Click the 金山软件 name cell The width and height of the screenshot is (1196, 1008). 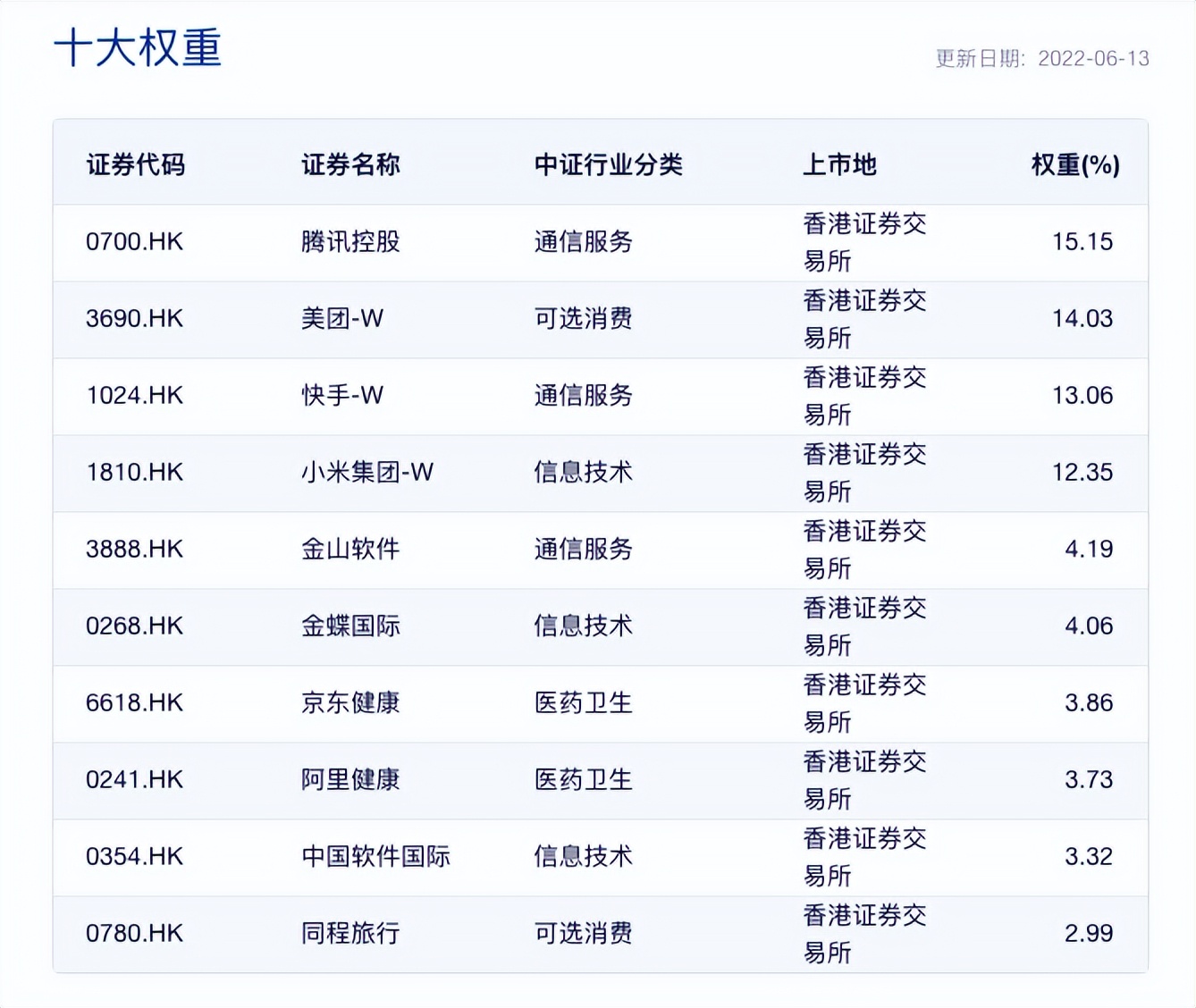[x=350, y=550]
